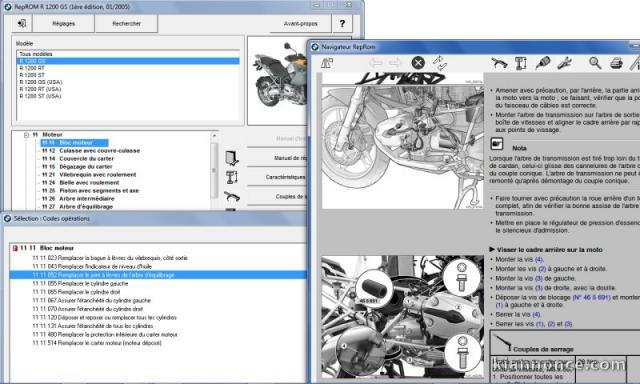Screen dimensions: 640x384
Task: Click the blue N° 46 5 691 link
Action: 591,297
